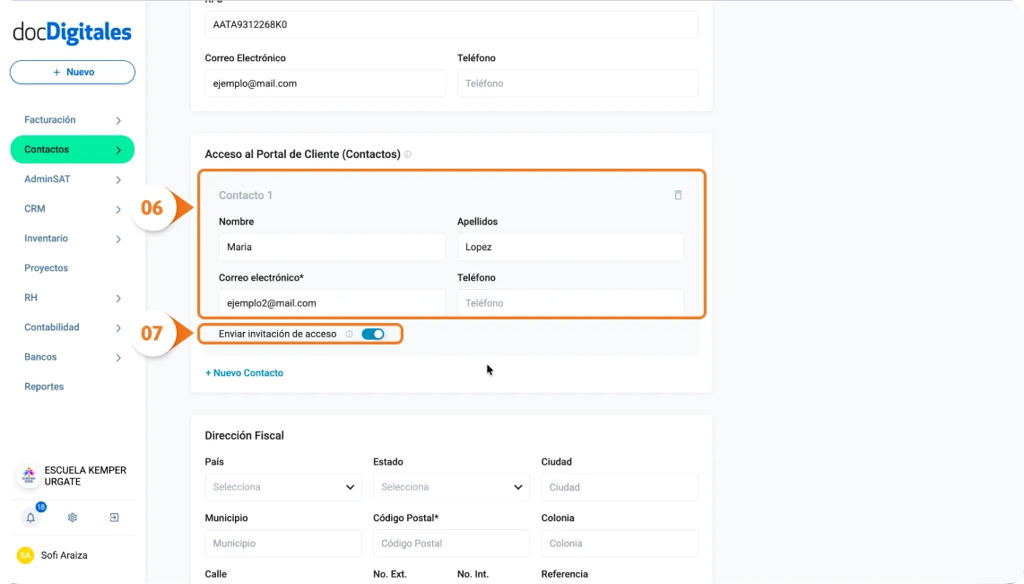The width and height of the screenshot is (1024, 584).
Task: Open settings with the gear icon
Action: pos(72,517)
